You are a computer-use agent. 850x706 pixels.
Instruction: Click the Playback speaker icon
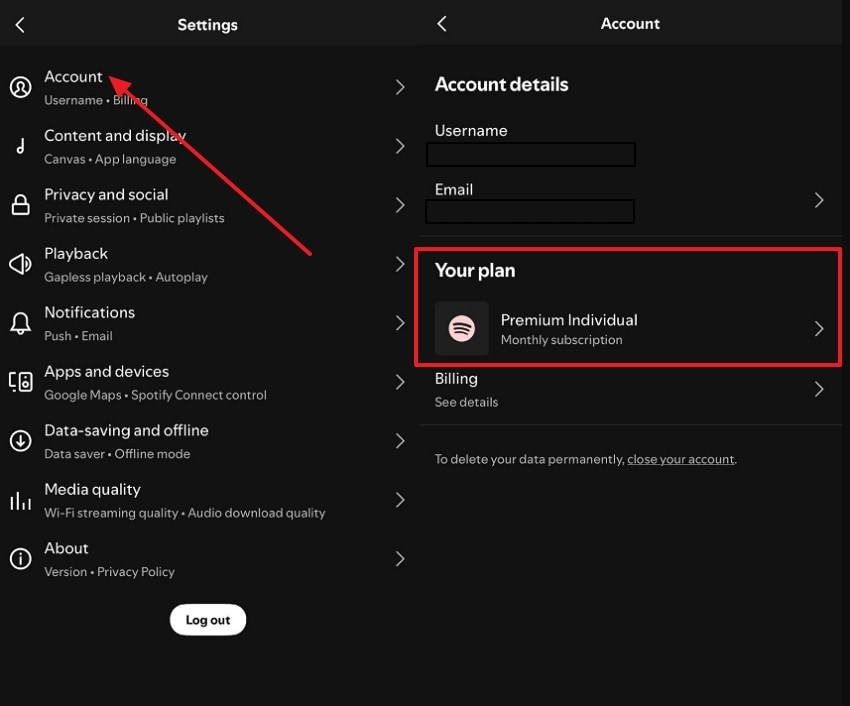pyautogui.click(x=20, y=264)
